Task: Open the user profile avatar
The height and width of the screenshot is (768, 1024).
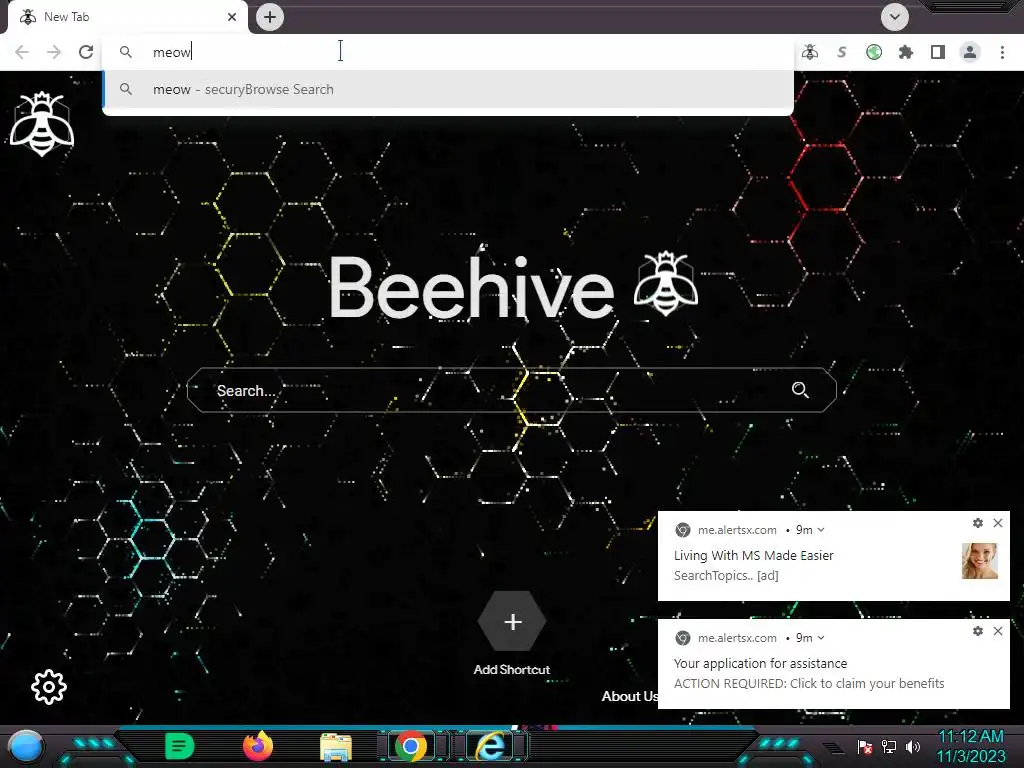Action: 970,52
